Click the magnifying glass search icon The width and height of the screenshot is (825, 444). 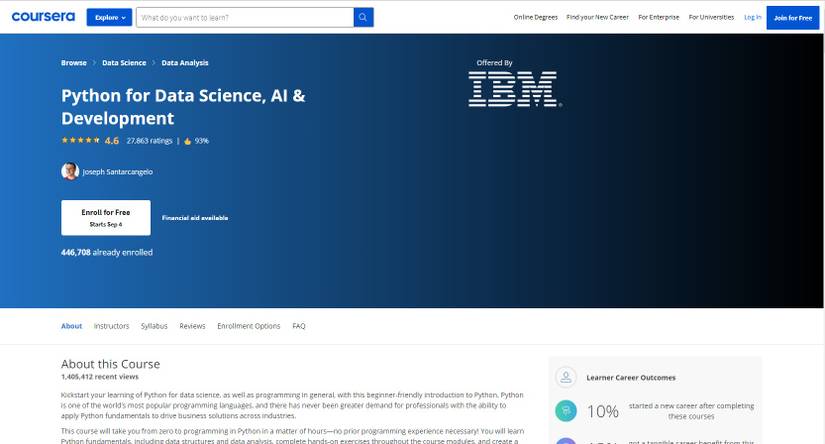363,17
